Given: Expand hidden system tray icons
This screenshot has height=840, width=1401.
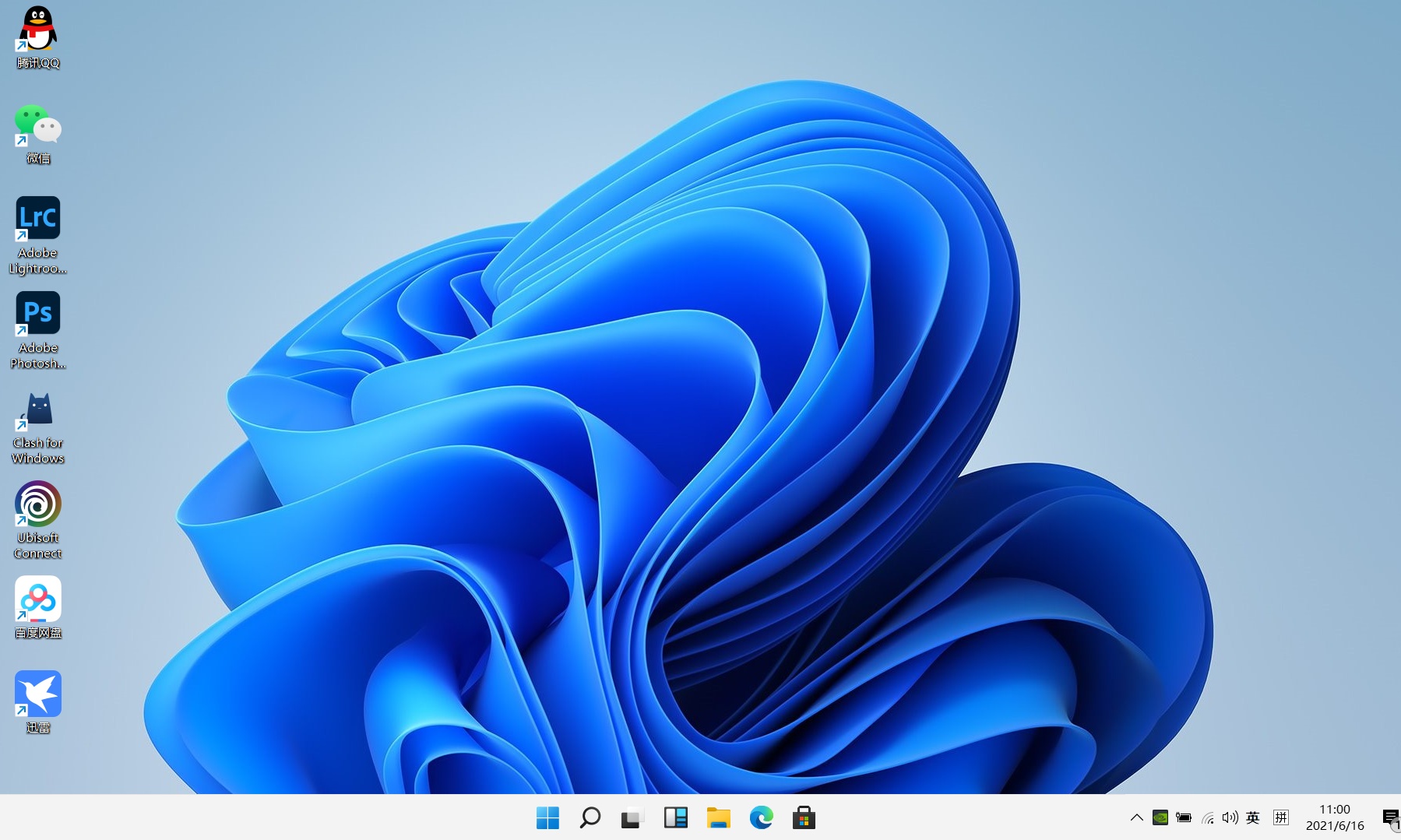Looking at the screenshot, I should [1136, 818].
